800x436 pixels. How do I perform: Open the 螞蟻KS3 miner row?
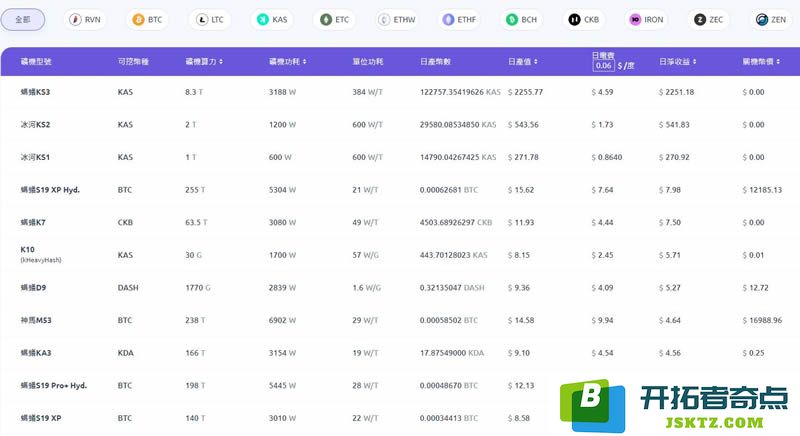tap(400, 92)
